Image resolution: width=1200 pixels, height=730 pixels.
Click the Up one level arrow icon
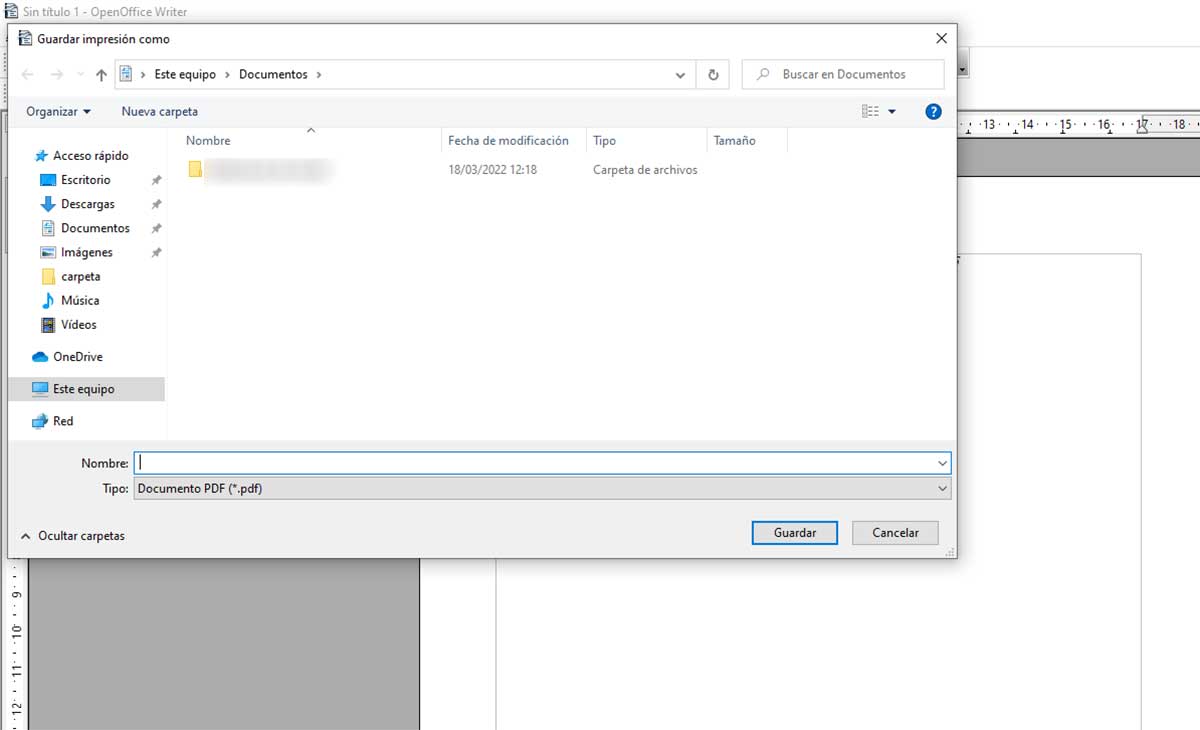(101, 75)
